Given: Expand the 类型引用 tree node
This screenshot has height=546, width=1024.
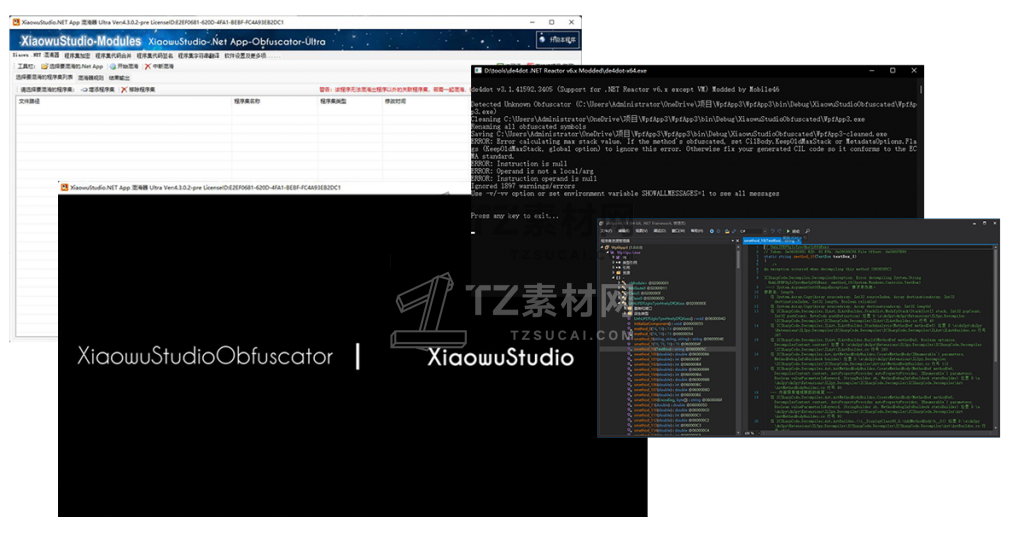Looking at the screenshot, I should [x=613, y=263].
